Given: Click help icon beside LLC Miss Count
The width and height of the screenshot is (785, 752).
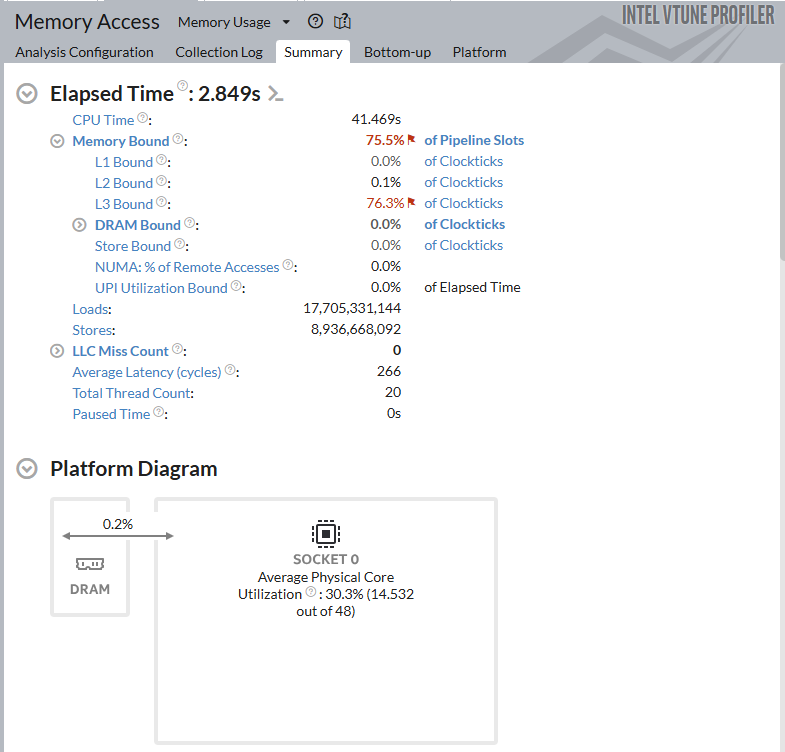Looking at the screenshot, I should (x=177, y=349).
